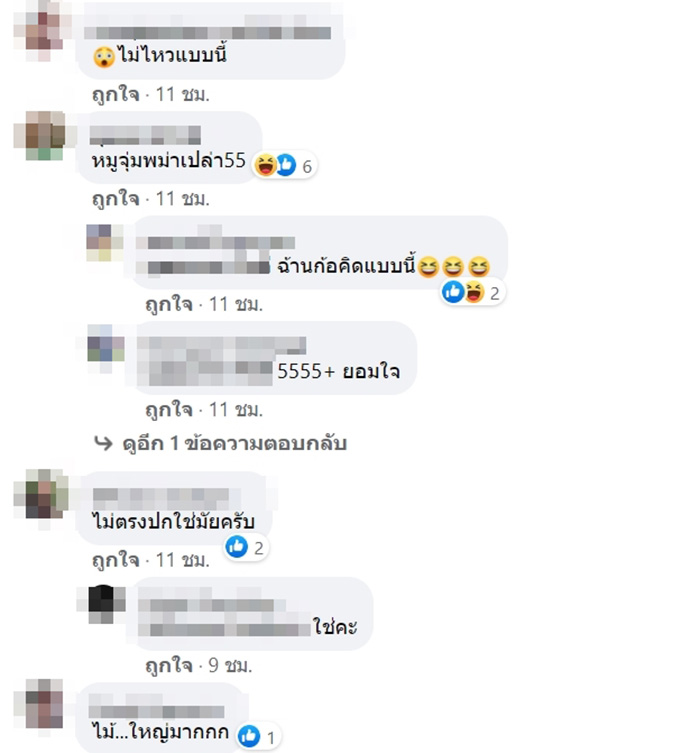This screenshot has height=753, width=700.
Task: Open blurred author name above ไม่ตรงปกใช่มัยครับ
Action: click(x=160, y=496)
